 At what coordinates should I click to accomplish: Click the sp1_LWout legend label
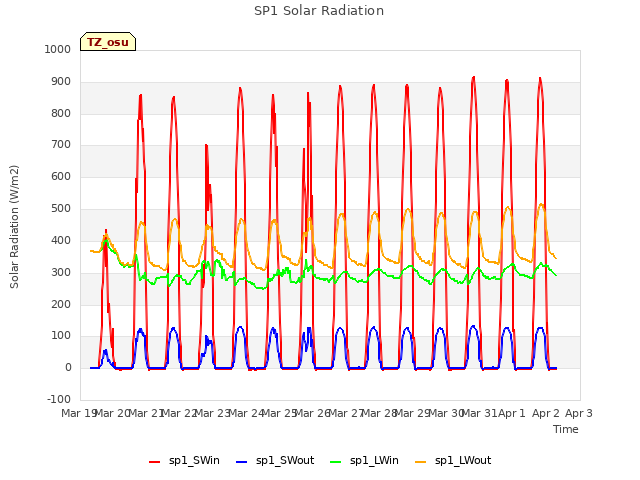pos(463,461)
